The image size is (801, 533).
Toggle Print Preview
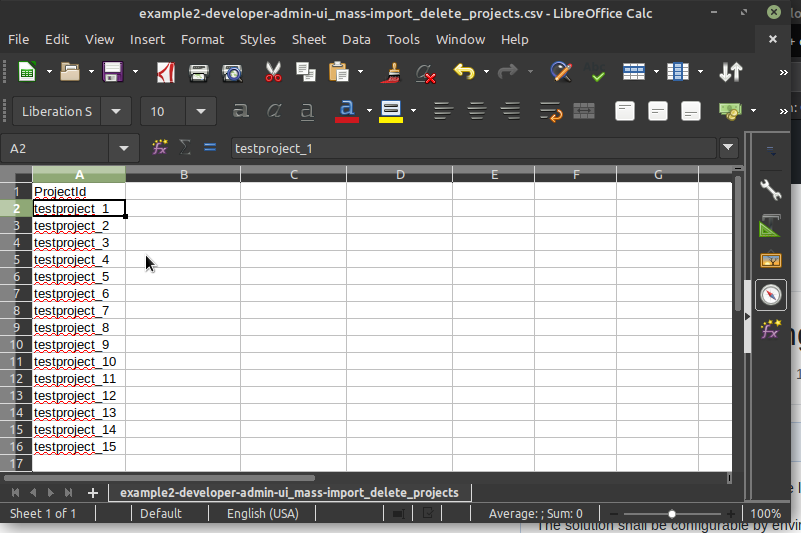232,72
